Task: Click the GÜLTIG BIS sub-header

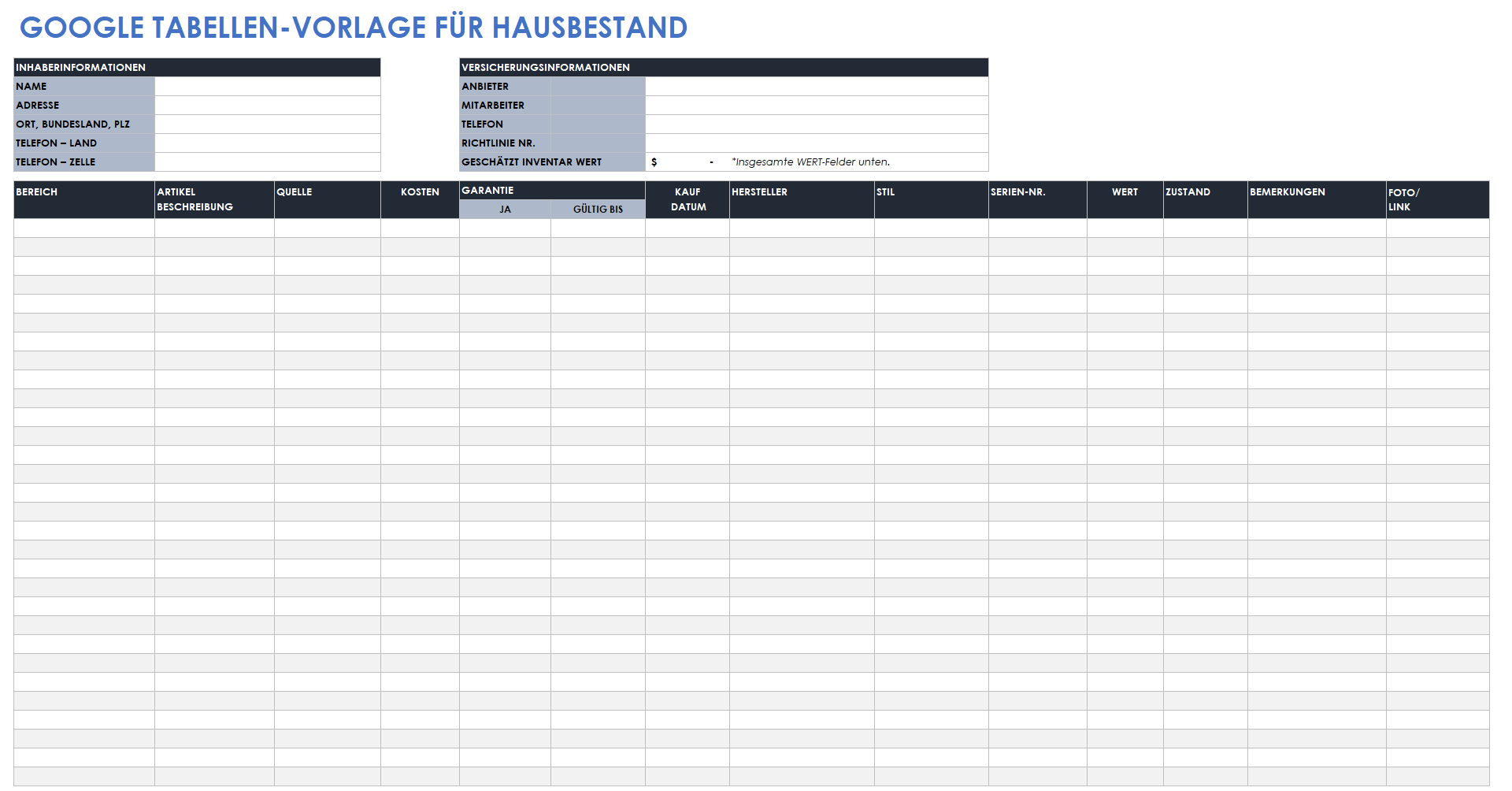Action: 598,210
